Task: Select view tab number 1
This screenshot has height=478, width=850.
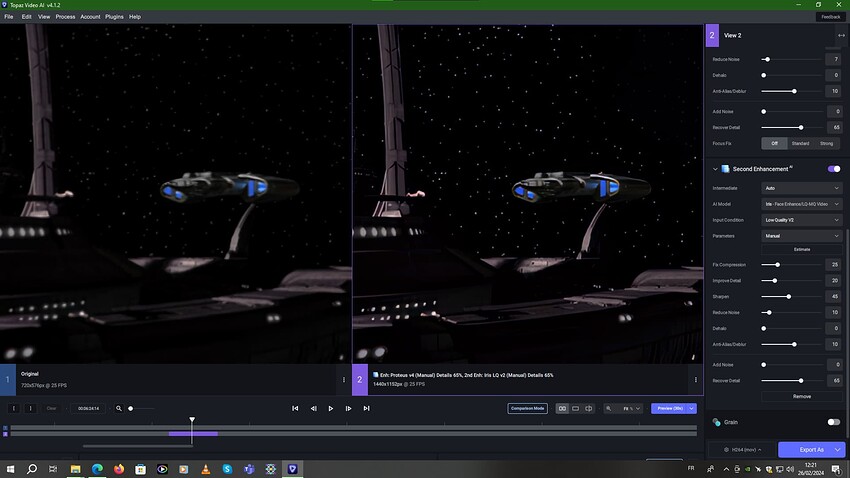Action: tap(8, 379)
